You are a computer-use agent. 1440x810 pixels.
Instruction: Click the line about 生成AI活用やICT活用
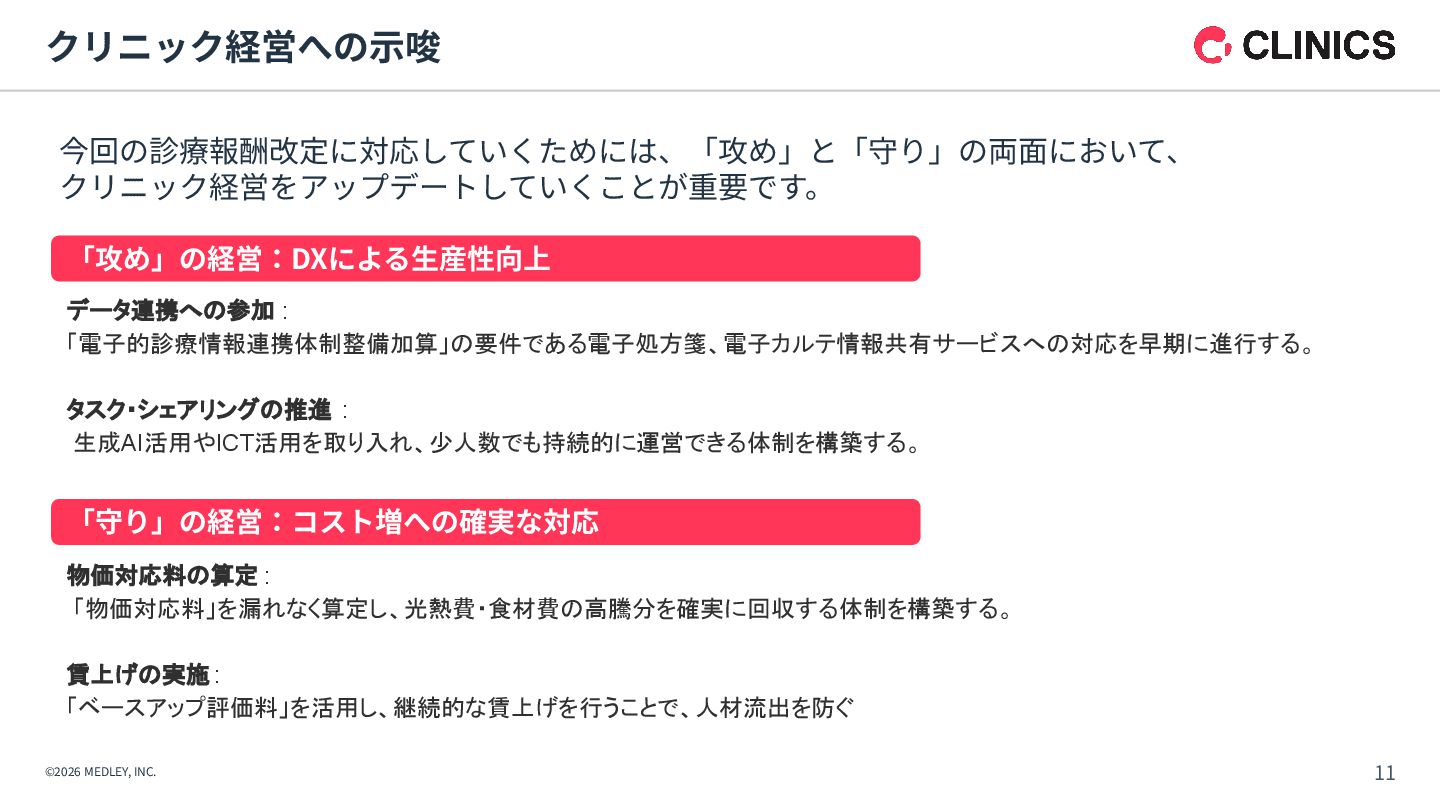click(497, 443)
